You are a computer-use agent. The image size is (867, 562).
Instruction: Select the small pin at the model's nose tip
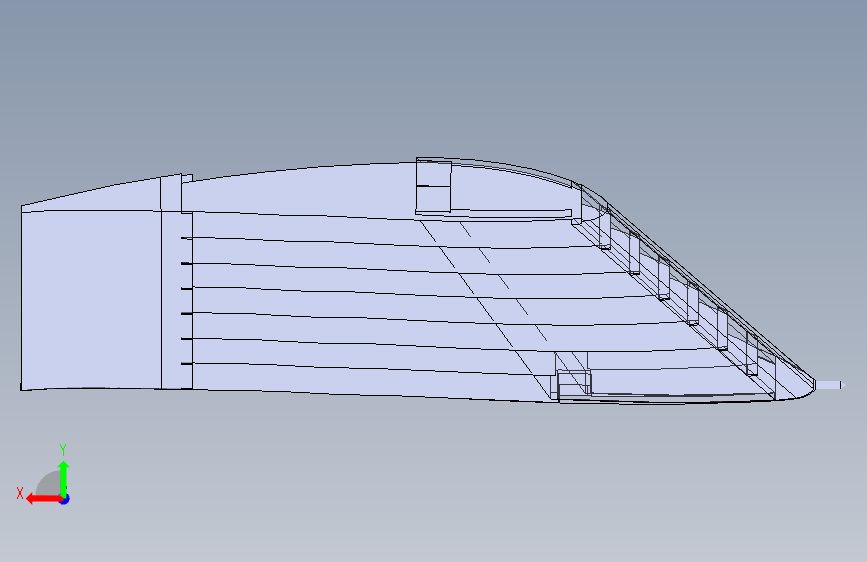pos(829,385)
